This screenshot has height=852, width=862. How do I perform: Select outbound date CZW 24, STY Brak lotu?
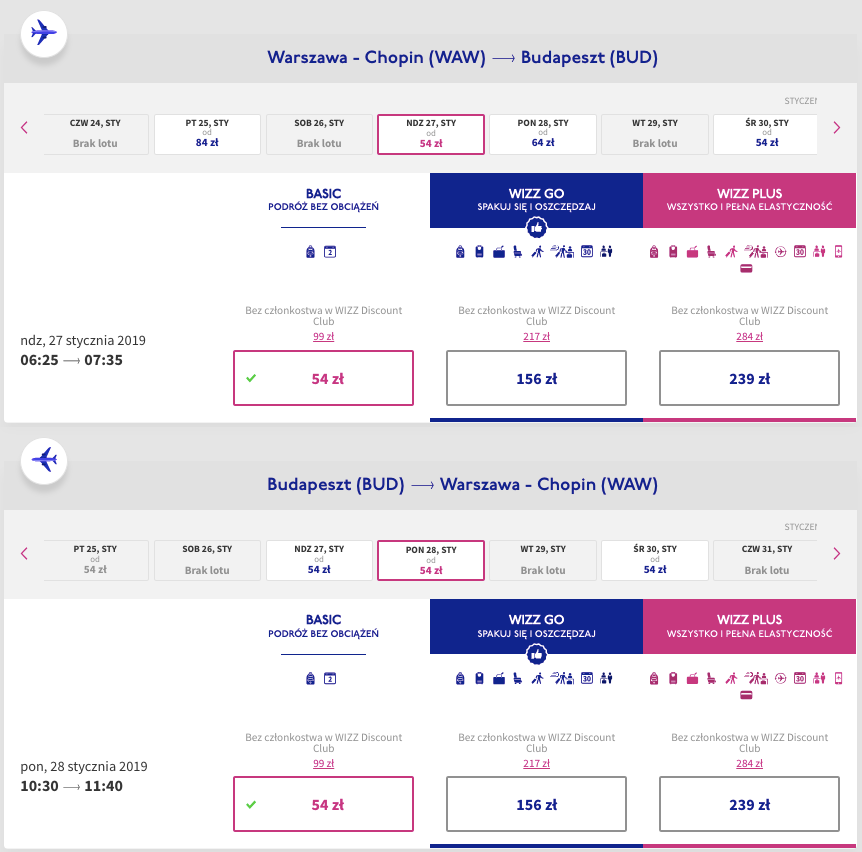(x=96, y=134)
